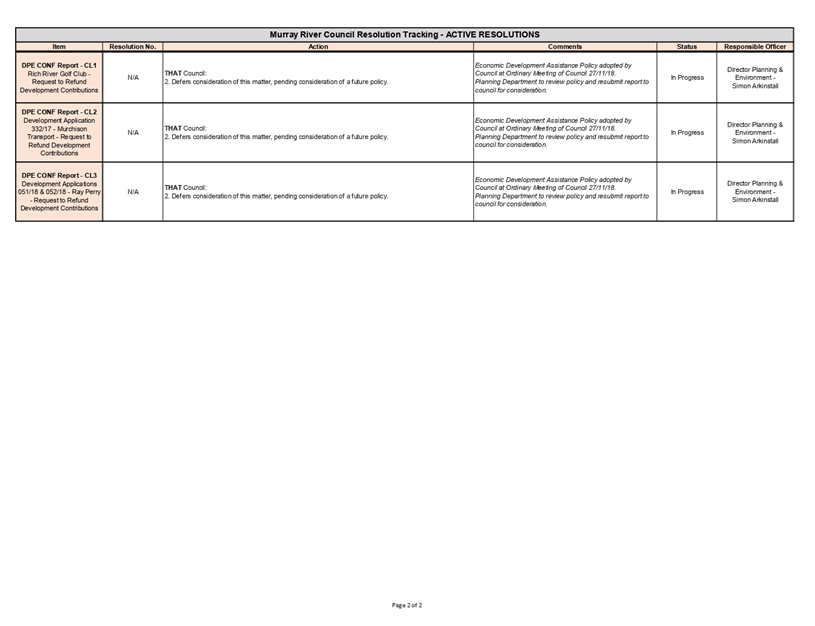Image resolution: width=815 pixels, height=626 pixels.
Task: Click Responsible Officer cell in CL2 row
Action: click(x=755, y=133)
